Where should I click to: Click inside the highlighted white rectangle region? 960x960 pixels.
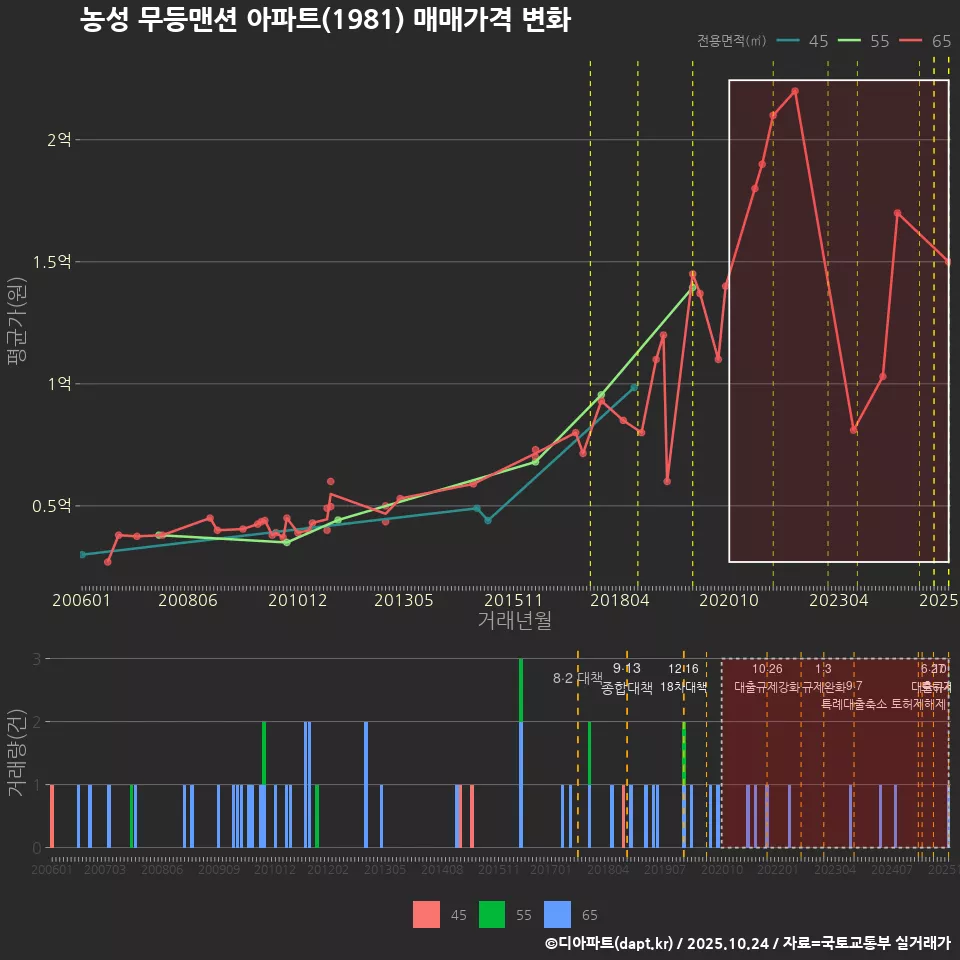click(840, 320)
